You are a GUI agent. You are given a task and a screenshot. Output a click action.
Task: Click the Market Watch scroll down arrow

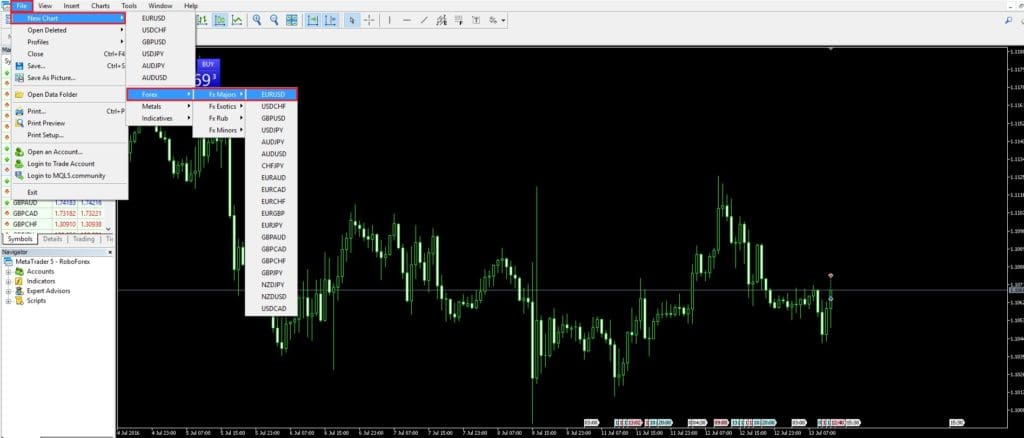(x=108, y=229)
